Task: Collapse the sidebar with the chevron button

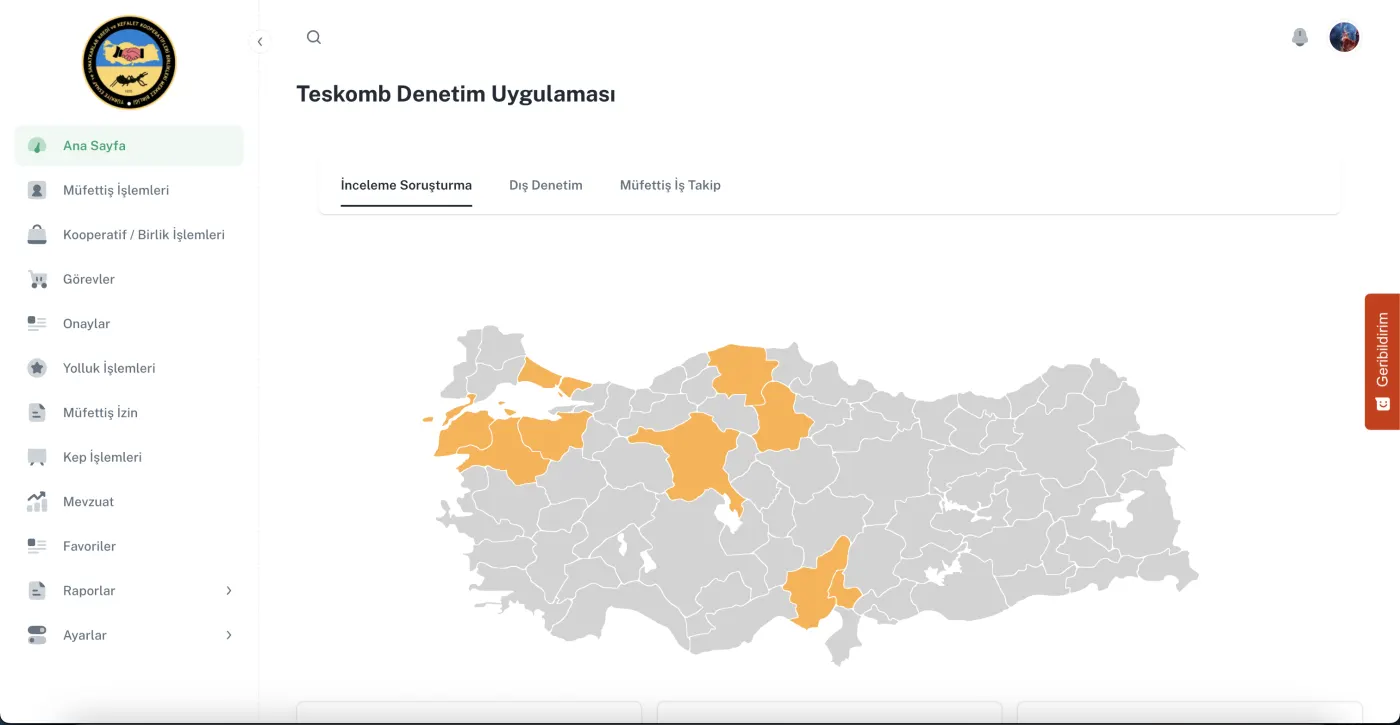Action: (x=260, y=42)
